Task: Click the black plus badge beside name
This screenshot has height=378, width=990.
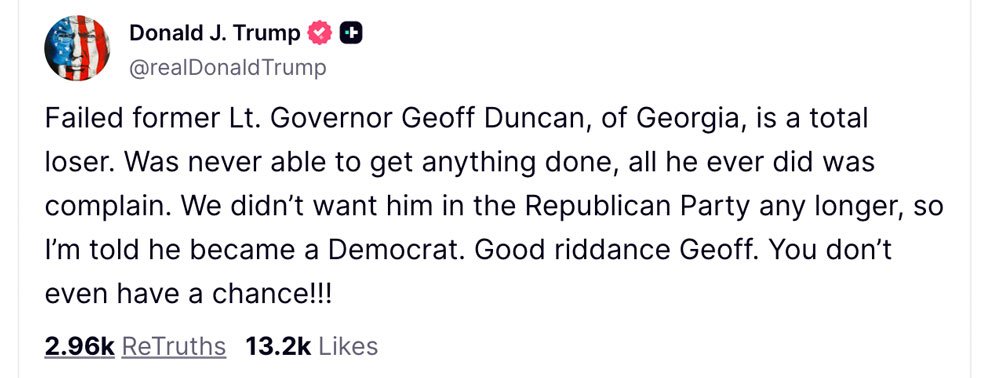Action: click(x=351, y=33)
